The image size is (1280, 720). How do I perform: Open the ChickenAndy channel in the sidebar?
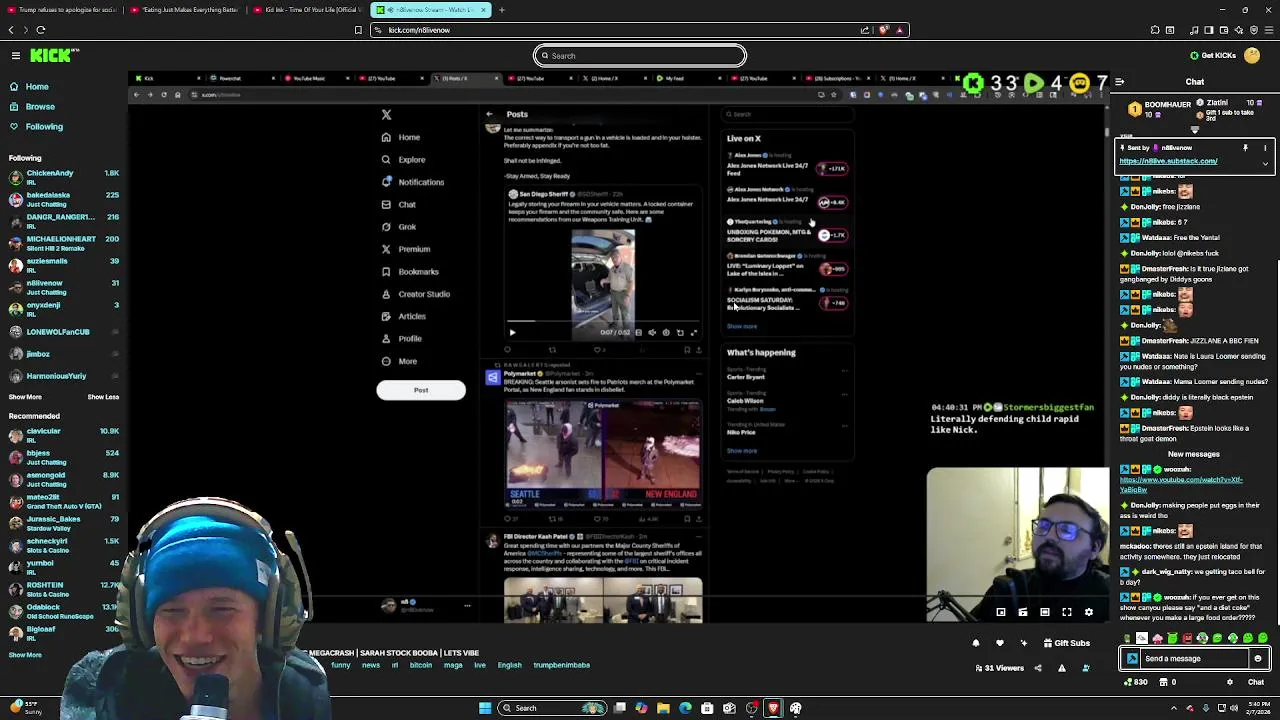point(64,177)
